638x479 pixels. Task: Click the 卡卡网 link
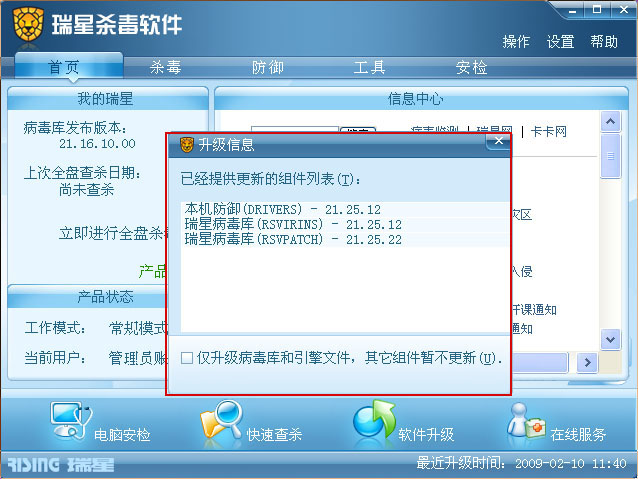(x=548, y=131)
